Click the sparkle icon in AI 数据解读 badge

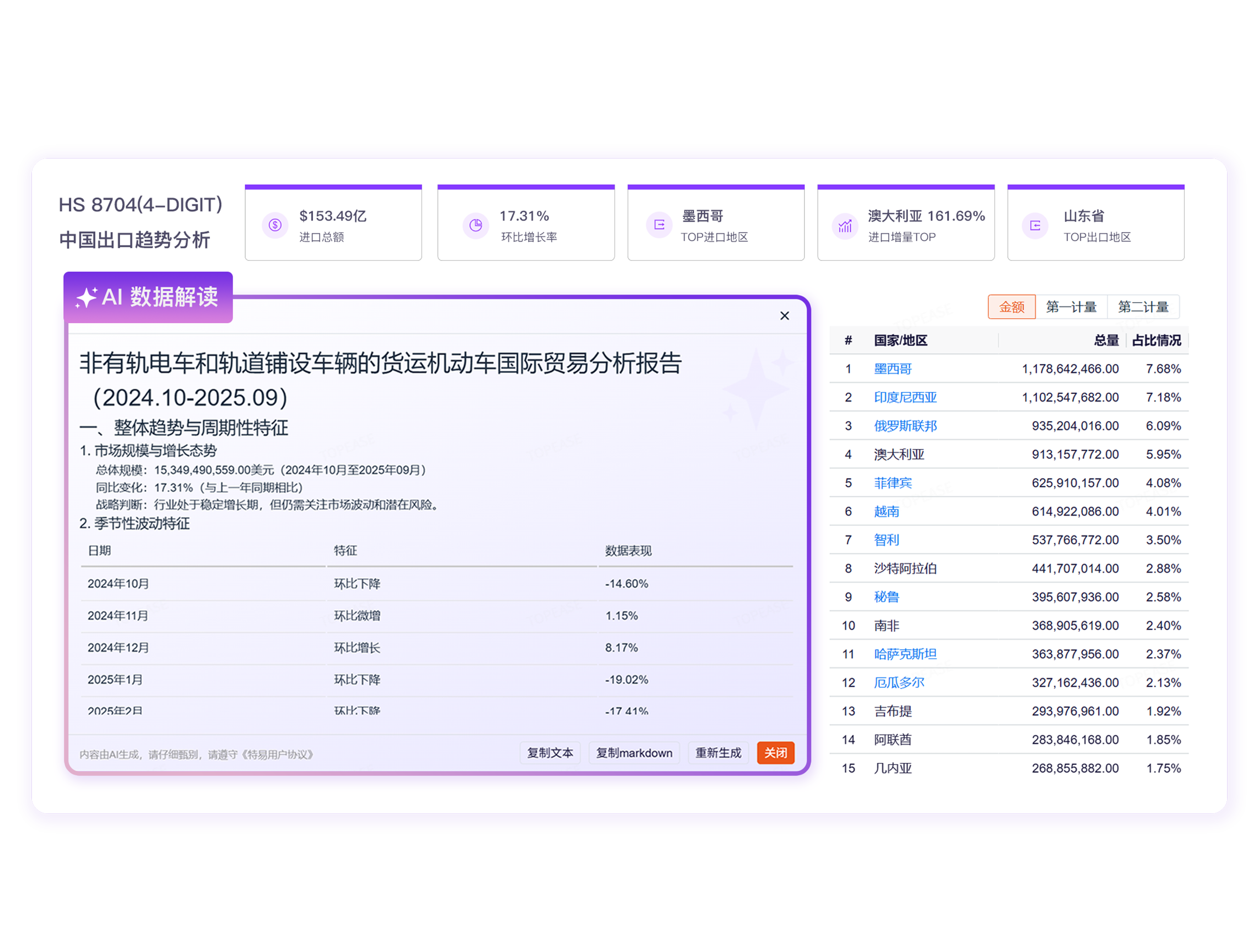pos(86,297)
